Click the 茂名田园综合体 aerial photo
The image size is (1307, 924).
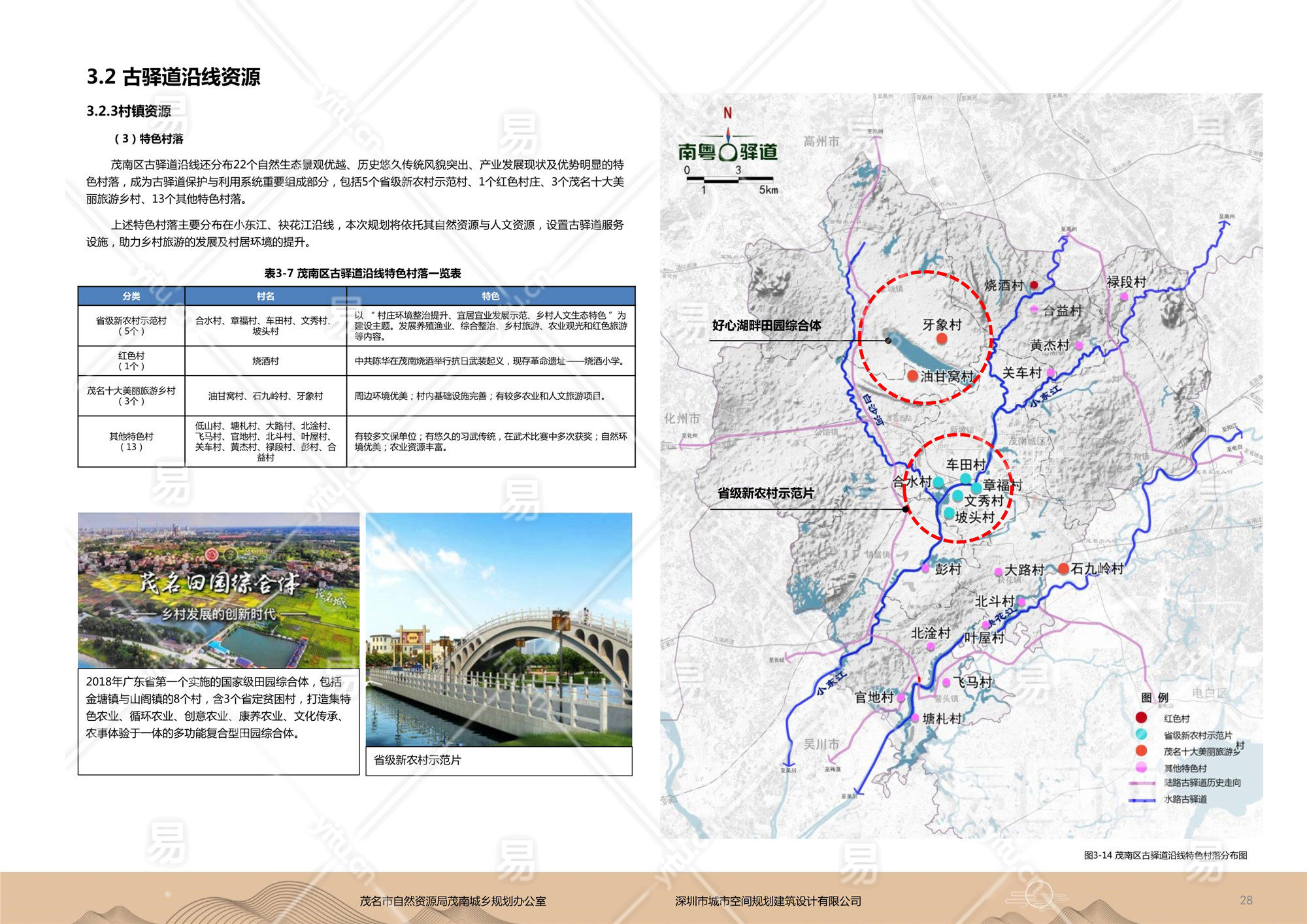click(x=218, y=590)
